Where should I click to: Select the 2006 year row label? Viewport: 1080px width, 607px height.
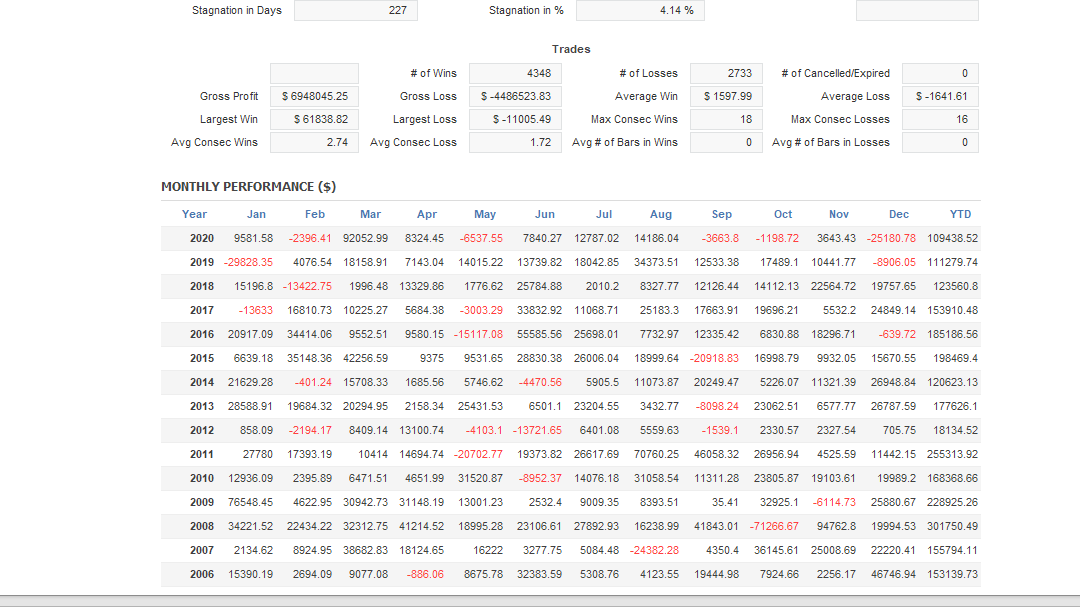(202, 575)
